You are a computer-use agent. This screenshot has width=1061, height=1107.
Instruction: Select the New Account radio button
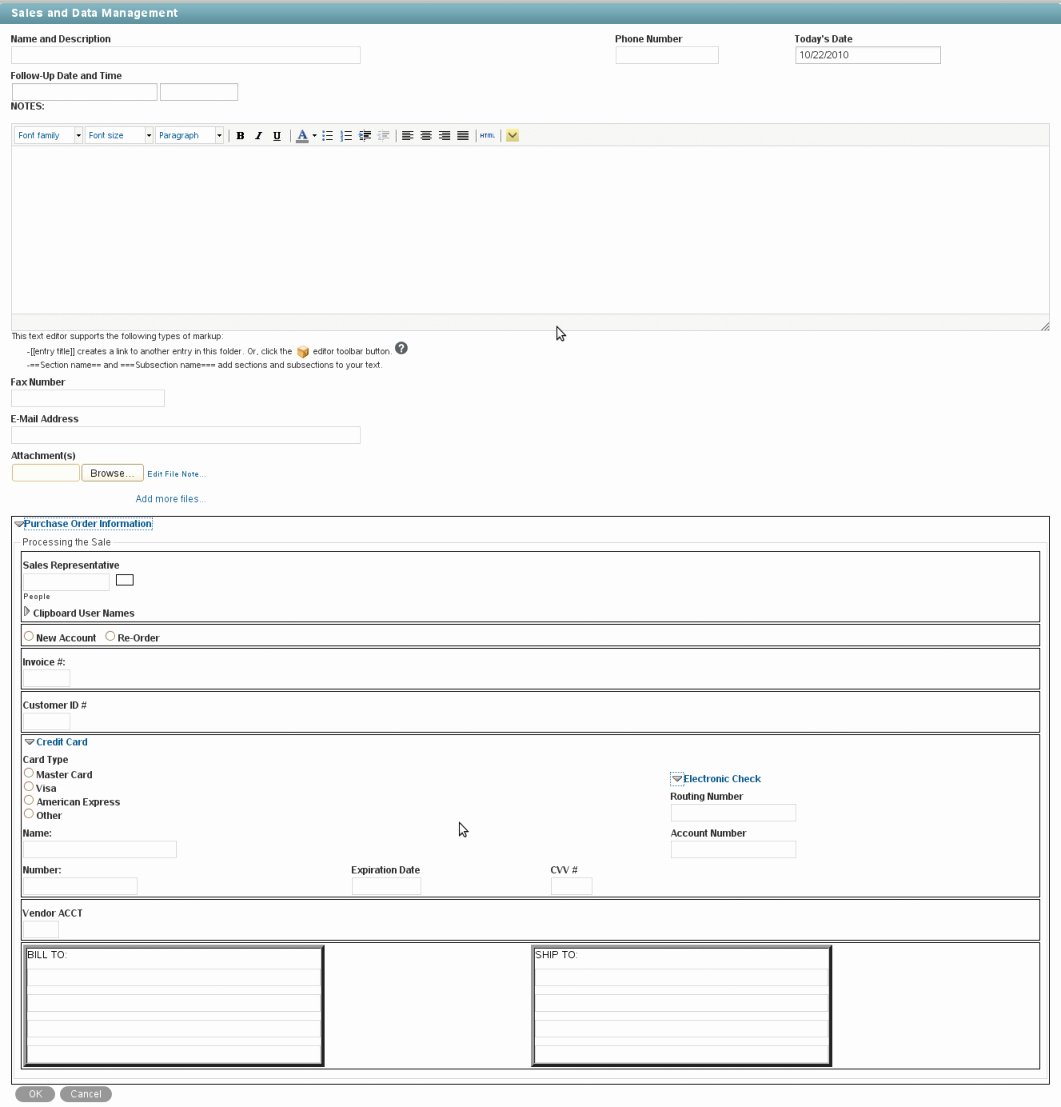click(x=29, y=636)
